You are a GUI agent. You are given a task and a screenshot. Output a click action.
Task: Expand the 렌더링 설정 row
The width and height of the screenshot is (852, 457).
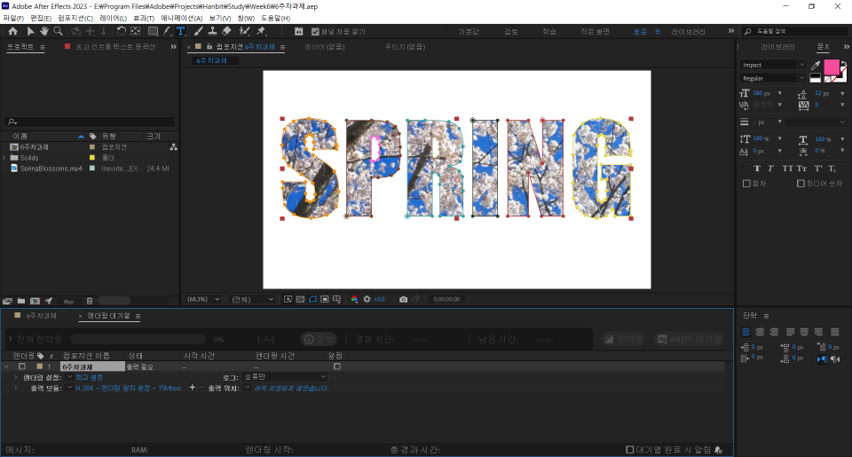(x=16, y=377)
